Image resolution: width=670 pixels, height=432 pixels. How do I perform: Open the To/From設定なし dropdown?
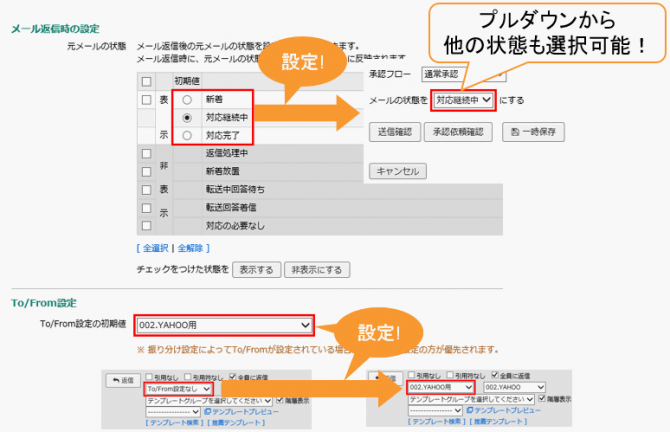[x=178, y=388]
